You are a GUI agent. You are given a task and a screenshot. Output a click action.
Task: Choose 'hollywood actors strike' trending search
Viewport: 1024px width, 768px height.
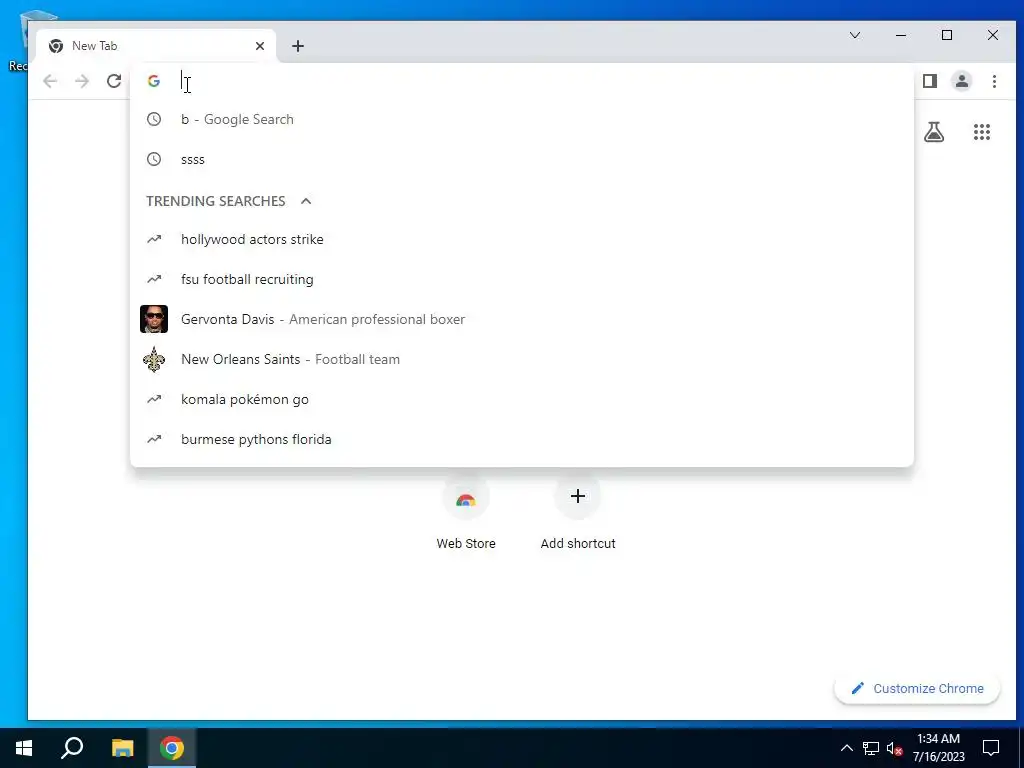(x=522, y=240)
